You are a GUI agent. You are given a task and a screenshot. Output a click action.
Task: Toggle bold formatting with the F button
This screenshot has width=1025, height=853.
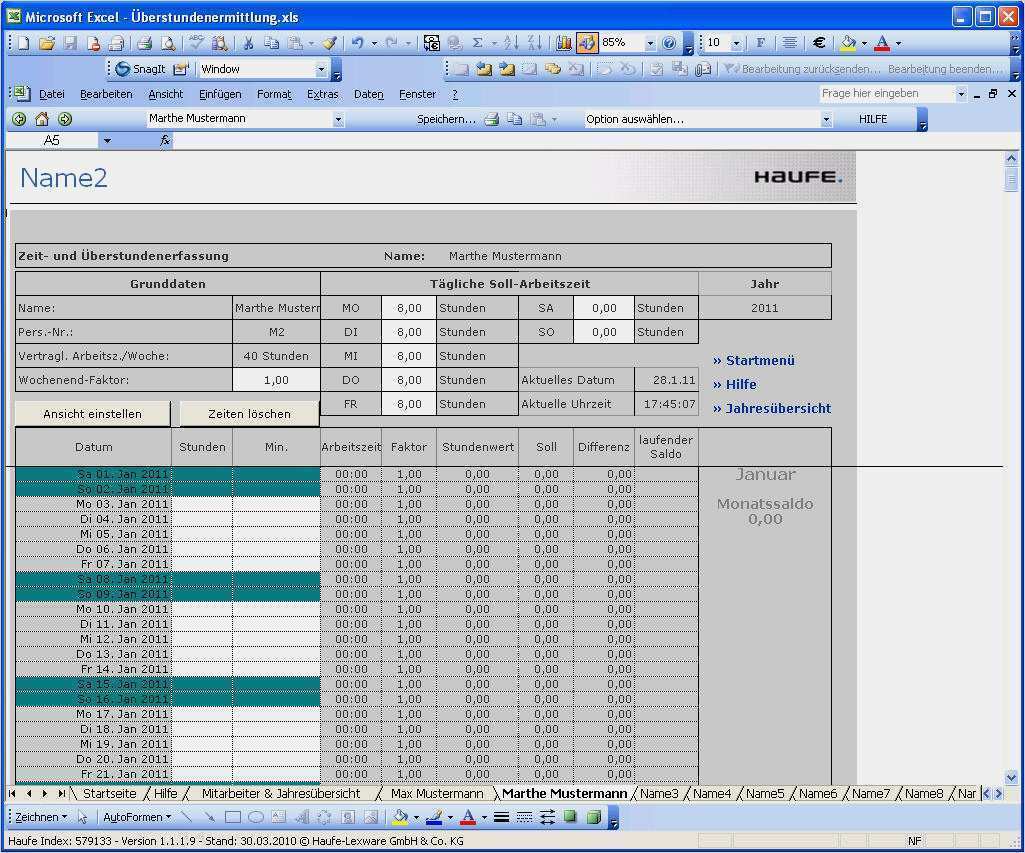click(760, 43)
